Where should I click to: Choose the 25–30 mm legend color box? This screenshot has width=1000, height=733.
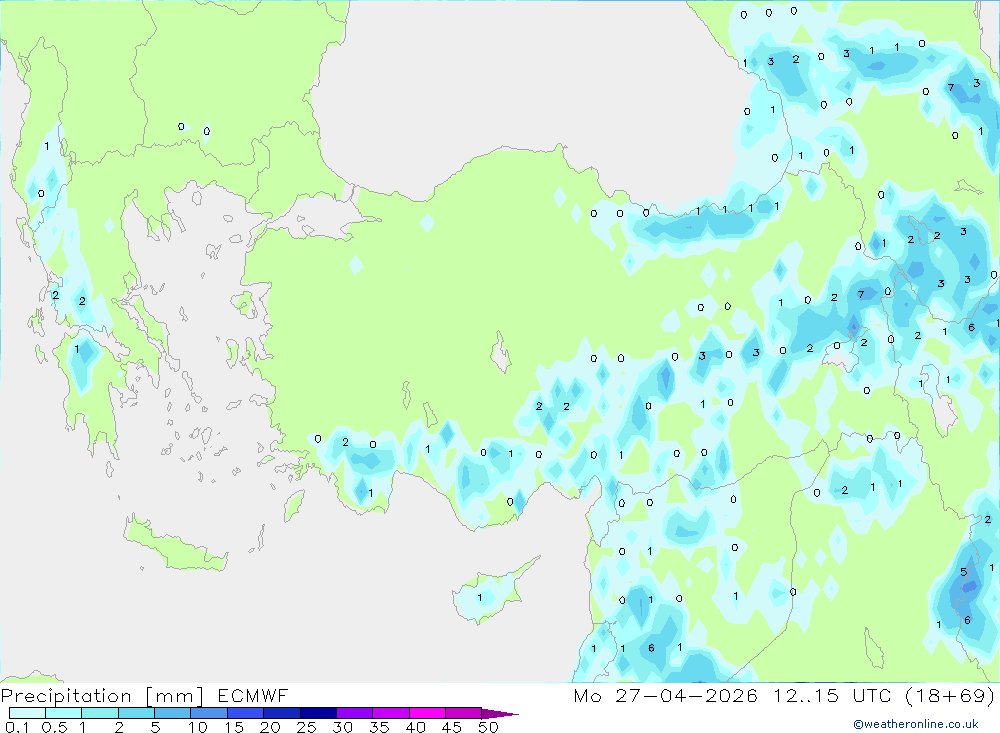(x=318, y=713)
